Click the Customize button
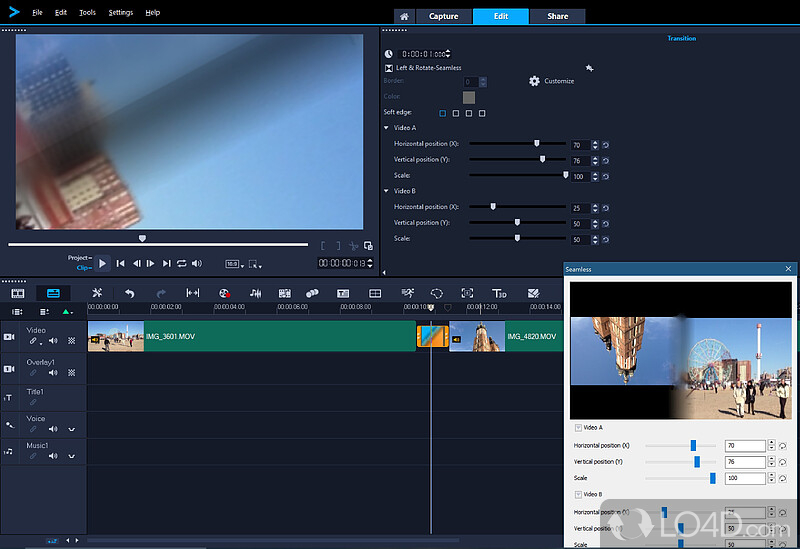 point(552,81)
